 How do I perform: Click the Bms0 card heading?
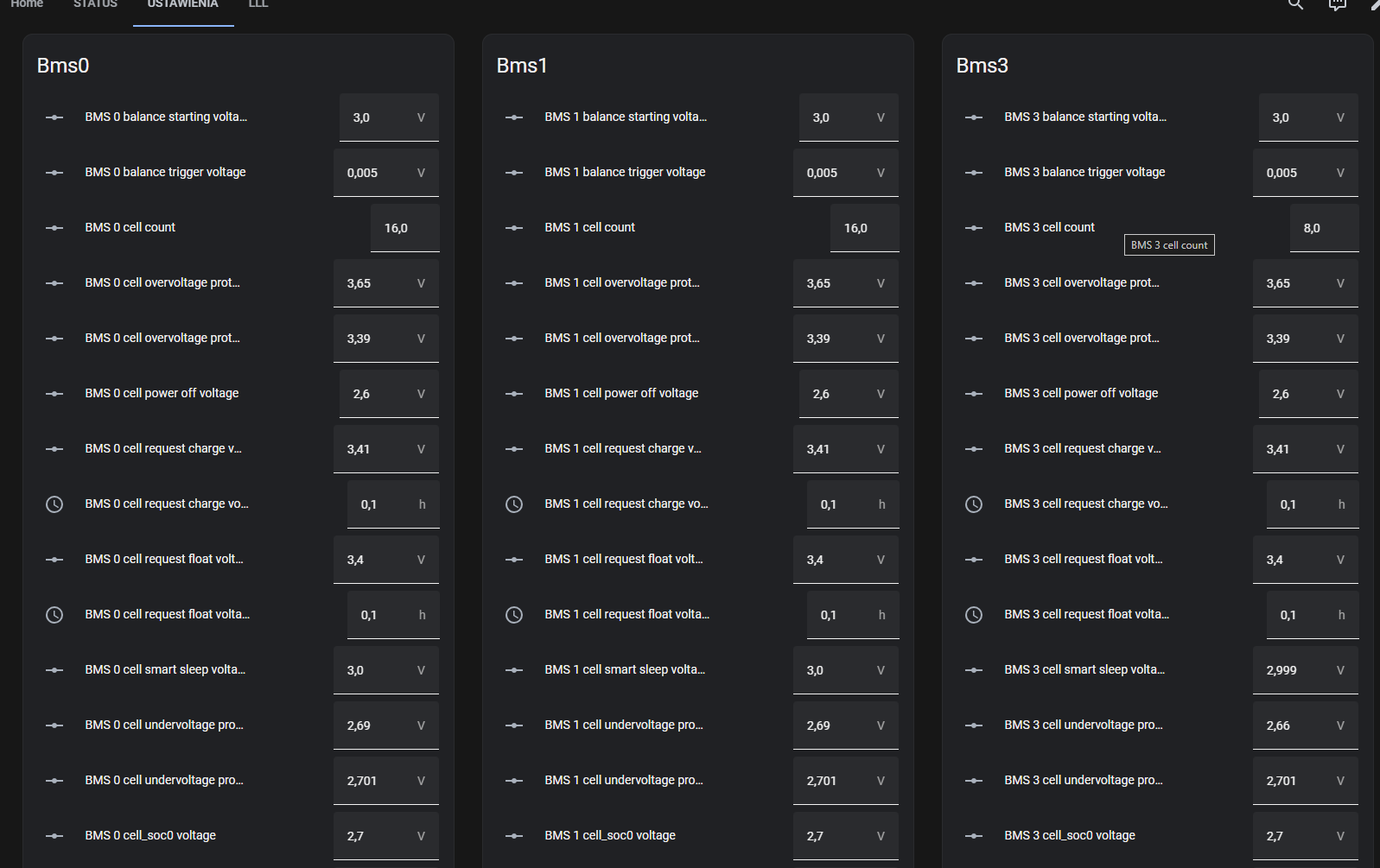pos(63,66)
